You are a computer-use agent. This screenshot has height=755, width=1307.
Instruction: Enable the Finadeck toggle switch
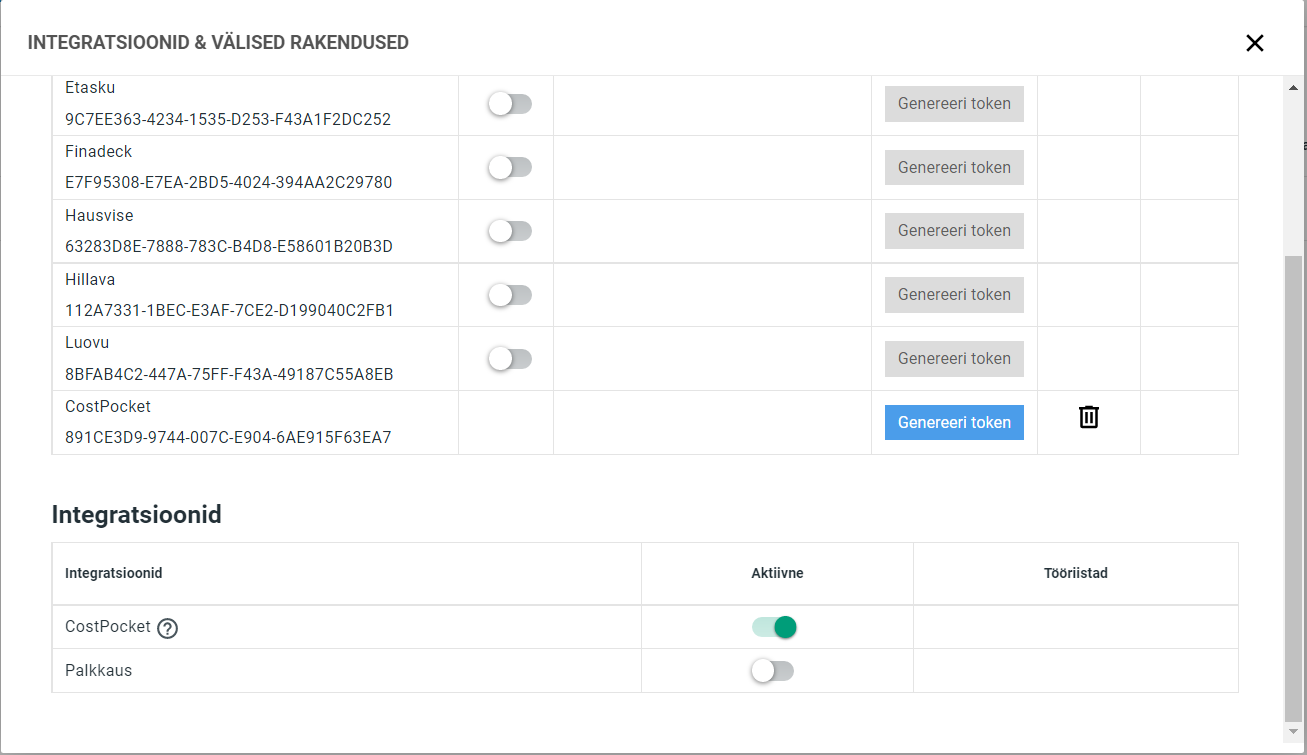[510, 167]
